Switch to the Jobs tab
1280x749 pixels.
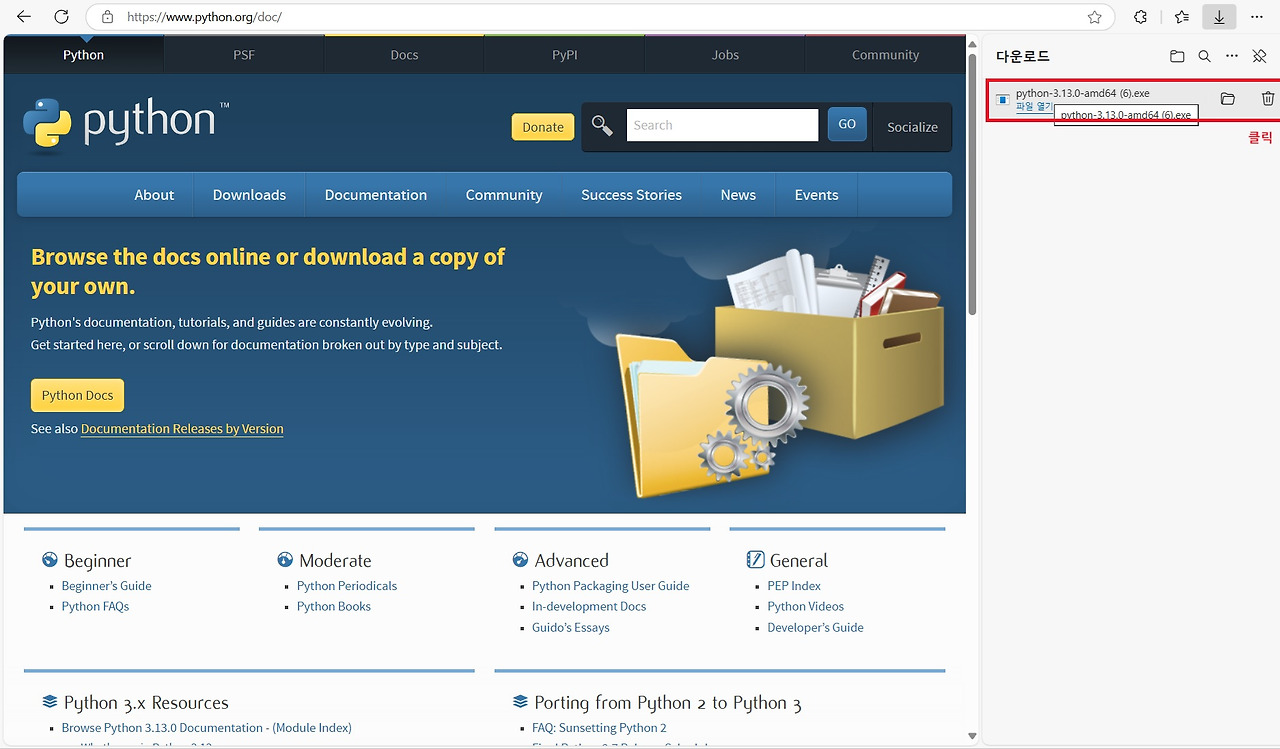[725, 55]
